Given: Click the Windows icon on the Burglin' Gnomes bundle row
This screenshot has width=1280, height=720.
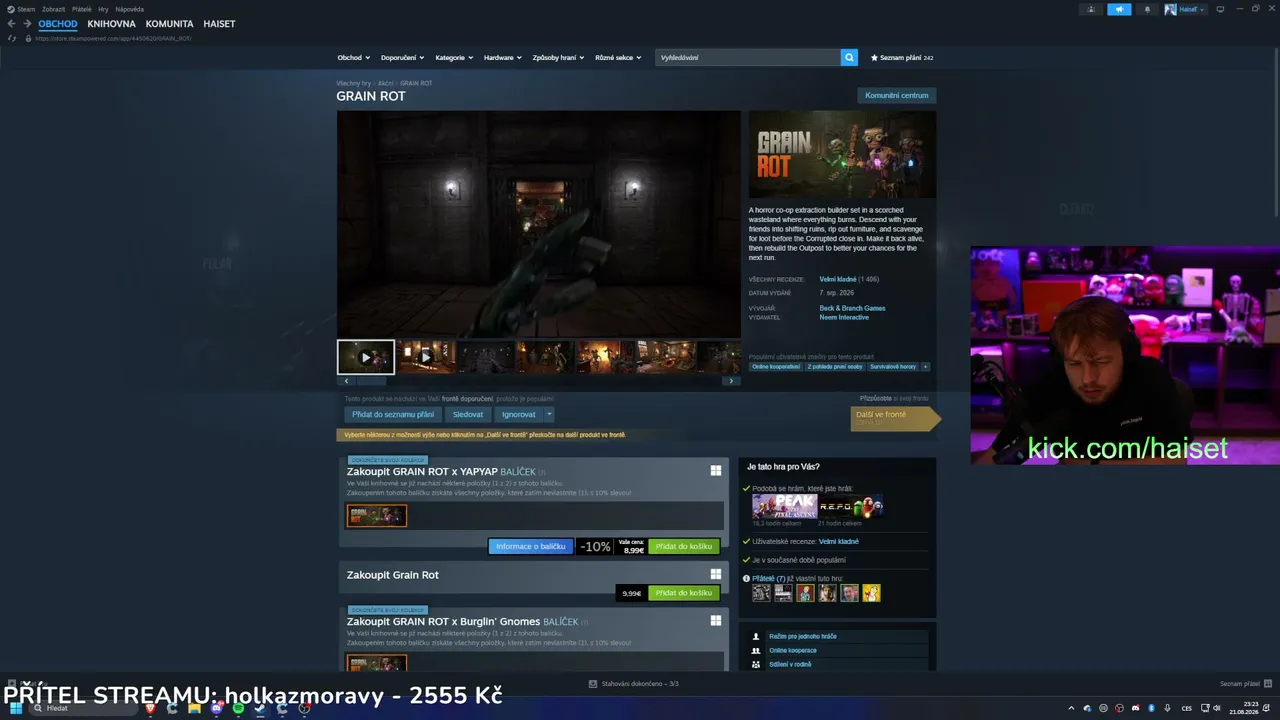Looking at the screenshot, I should (x=716, y=620).
